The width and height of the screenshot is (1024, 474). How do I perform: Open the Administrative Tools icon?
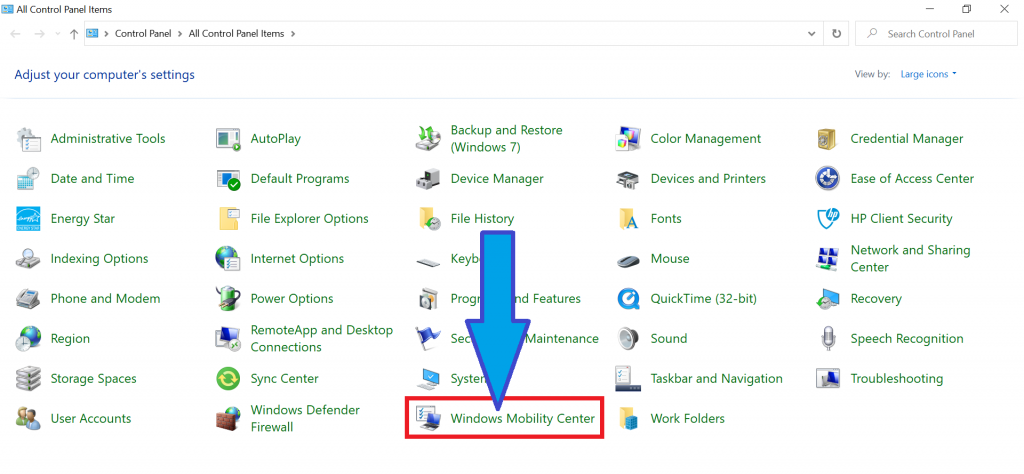28,139
